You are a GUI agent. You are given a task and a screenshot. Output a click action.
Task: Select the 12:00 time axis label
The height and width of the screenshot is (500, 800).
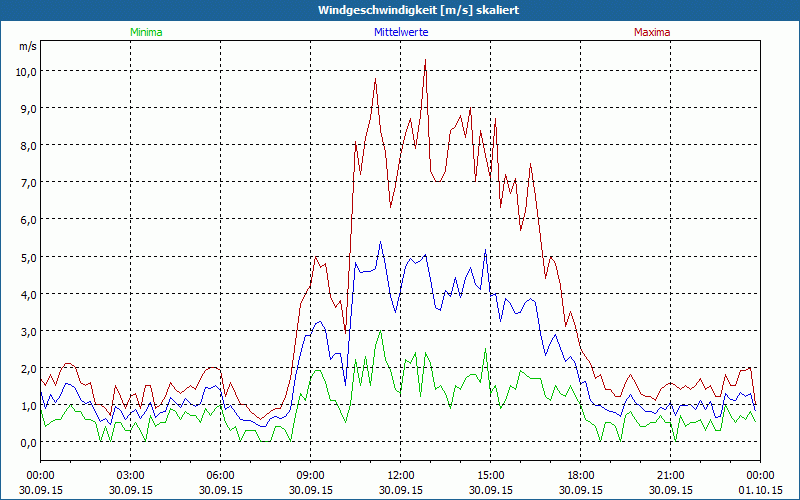click(x=401, y=475)
